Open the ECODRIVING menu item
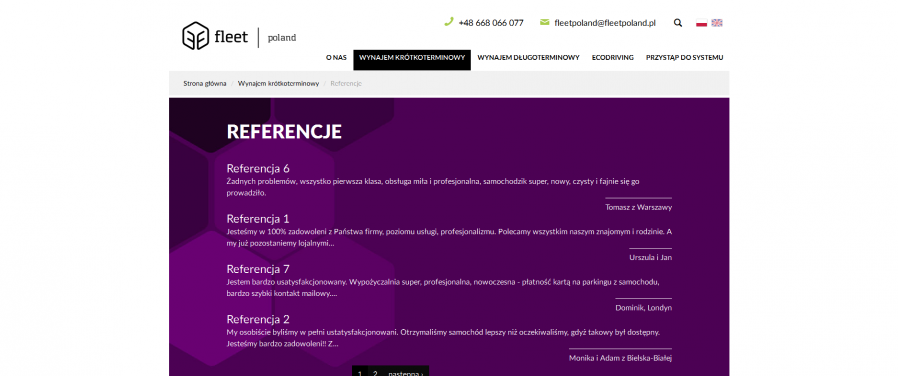 [x=613, y=58]
